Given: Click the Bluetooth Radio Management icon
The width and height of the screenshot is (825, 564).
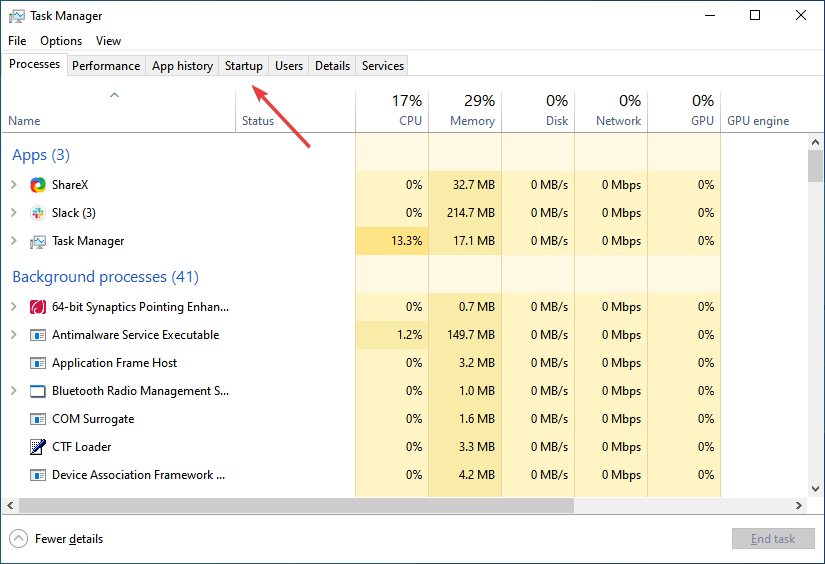Looking at the screenshot, I should coord(38,391).
